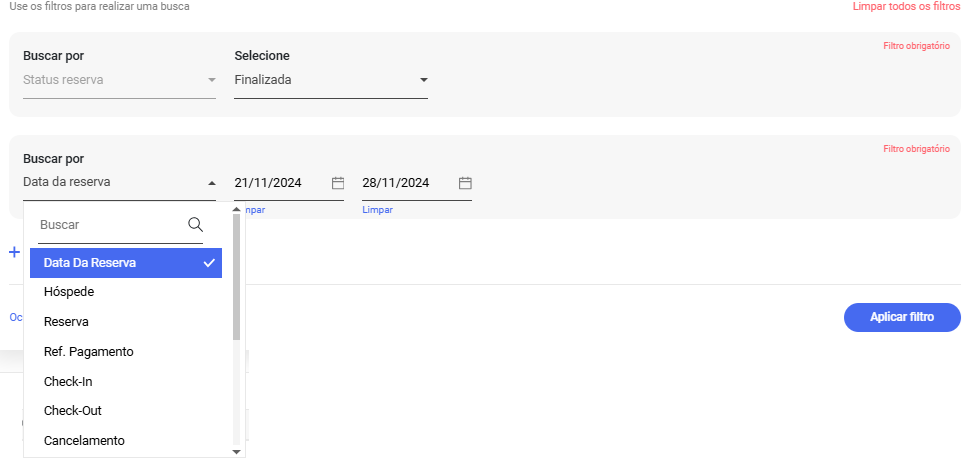Click Limpar under the end date

tap(377, 210)
